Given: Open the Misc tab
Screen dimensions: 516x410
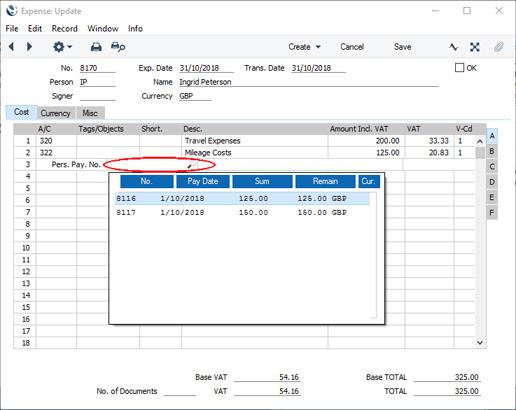Looking at the screenshot, I should [90, 113].
